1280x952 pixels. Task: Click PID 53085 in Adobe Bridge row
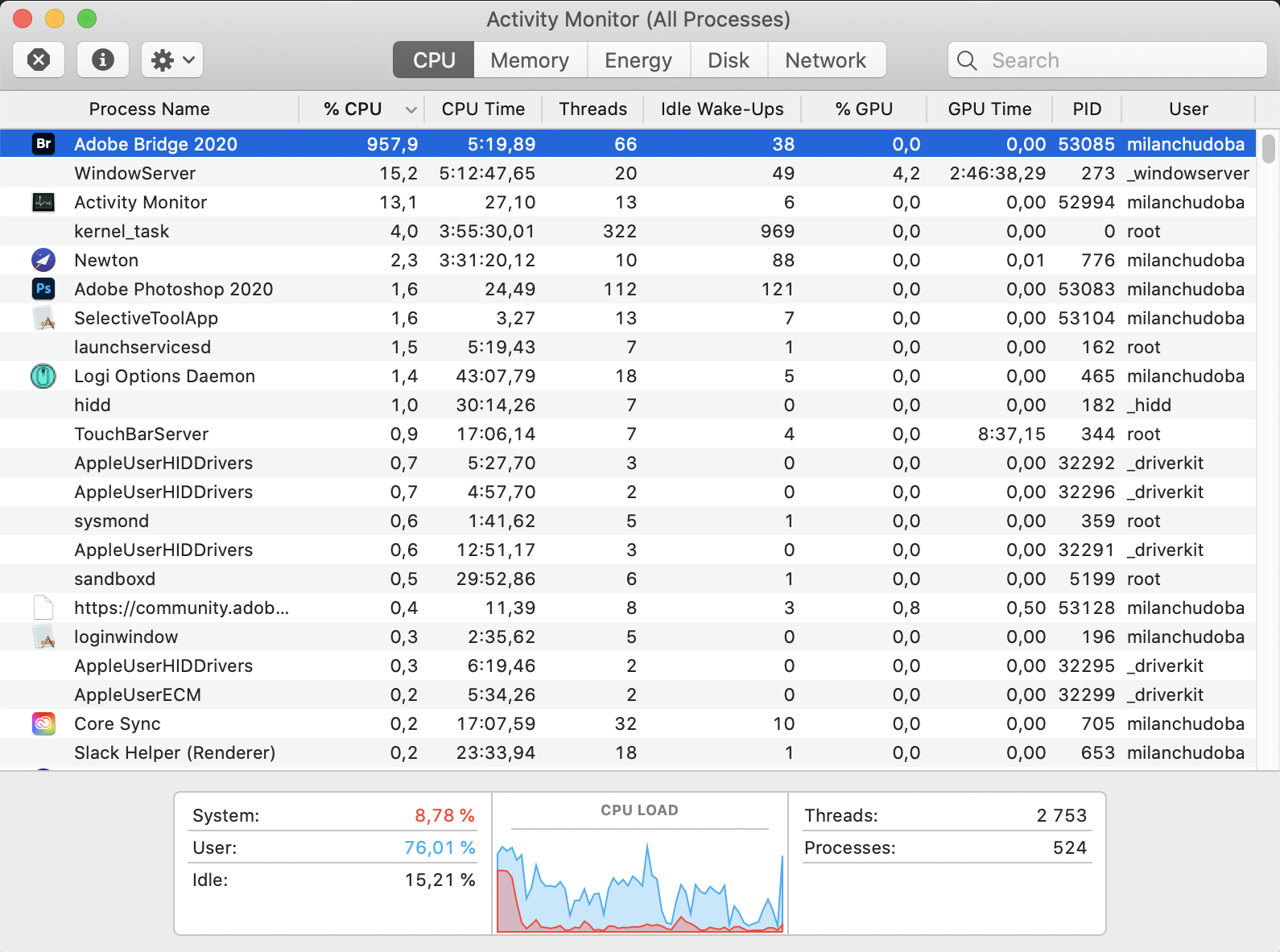pos(1086,144)
